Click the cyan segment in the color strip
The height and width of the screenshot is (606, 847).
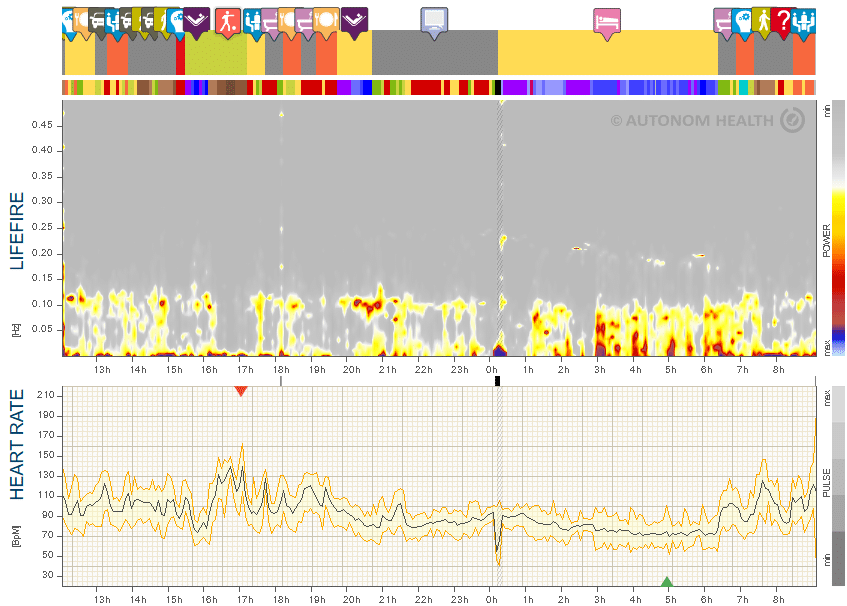click(x=743, y=87)
